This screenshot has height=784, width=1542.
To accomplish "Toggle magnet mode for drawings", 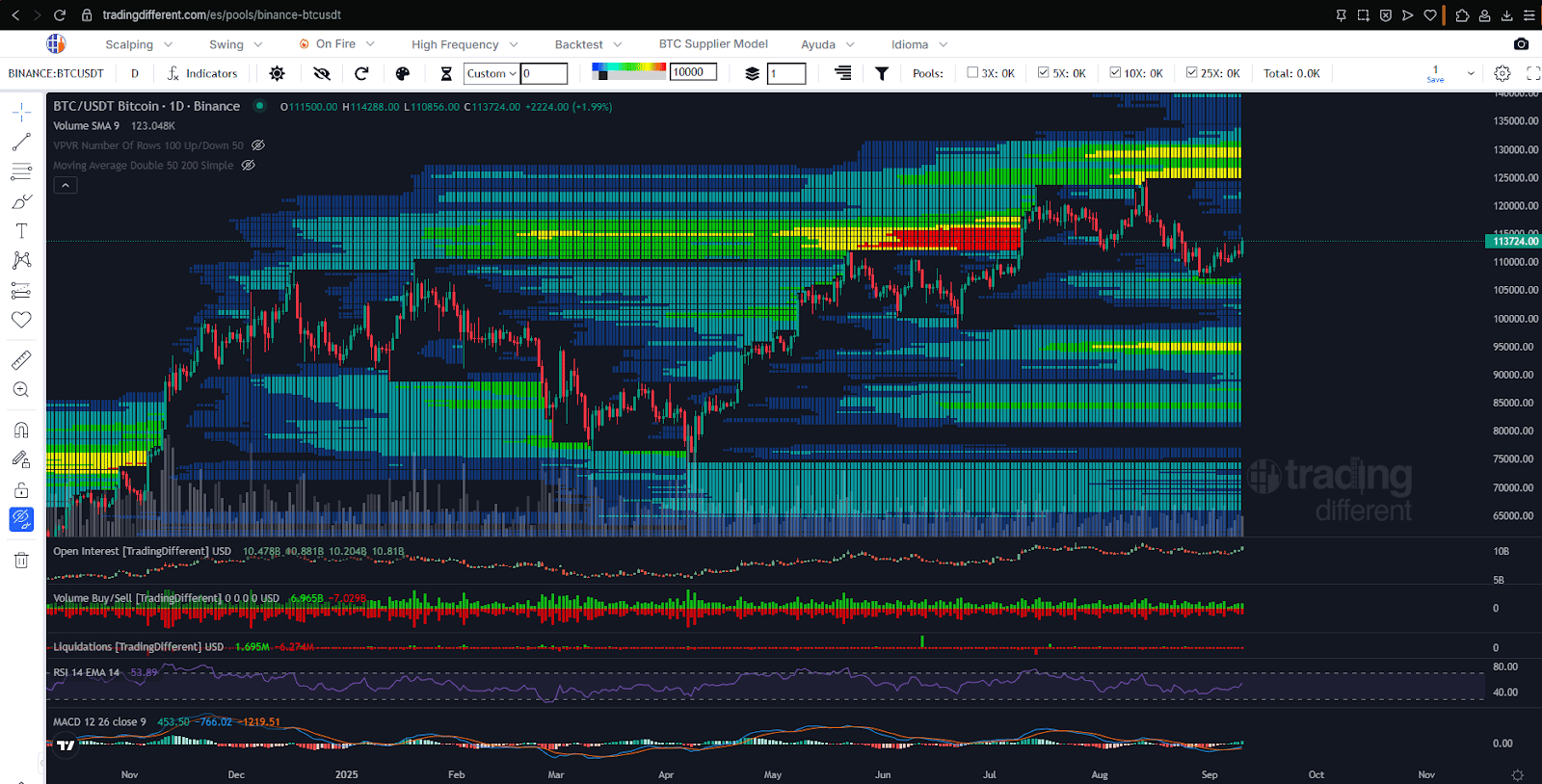I will (x=21, y=430).
